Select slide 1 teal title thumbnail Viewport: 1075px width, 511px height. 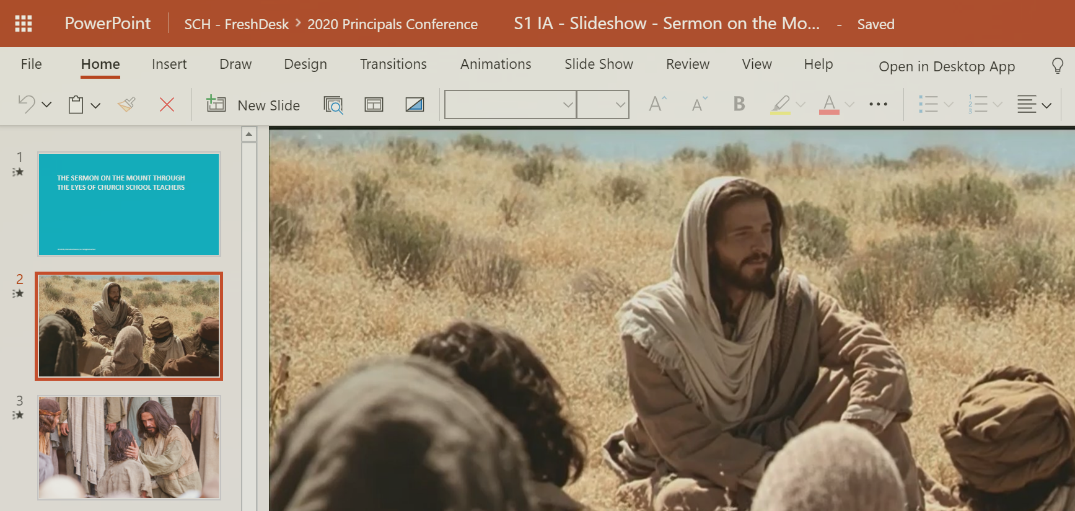(x=129, y=204)
